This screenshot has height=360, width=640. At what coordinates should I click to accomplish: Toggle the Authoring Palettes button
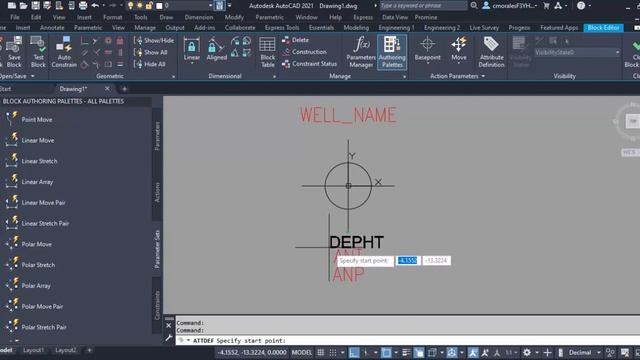tap(392, 52)
